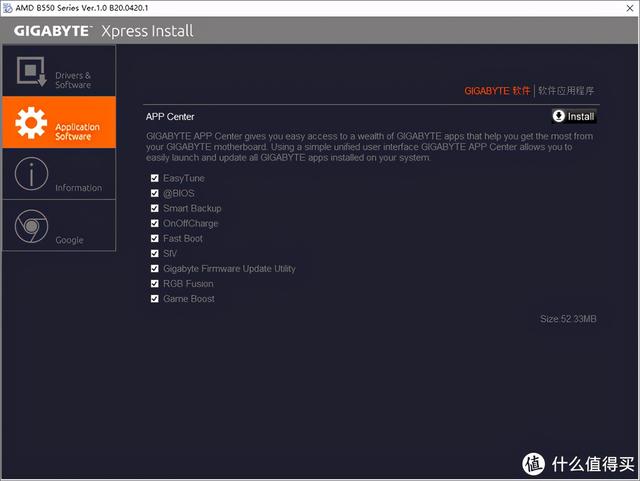Click the APP Center description paragraph
The width and height of the screenshot is (640, 481).
click(x=369, y=147)
